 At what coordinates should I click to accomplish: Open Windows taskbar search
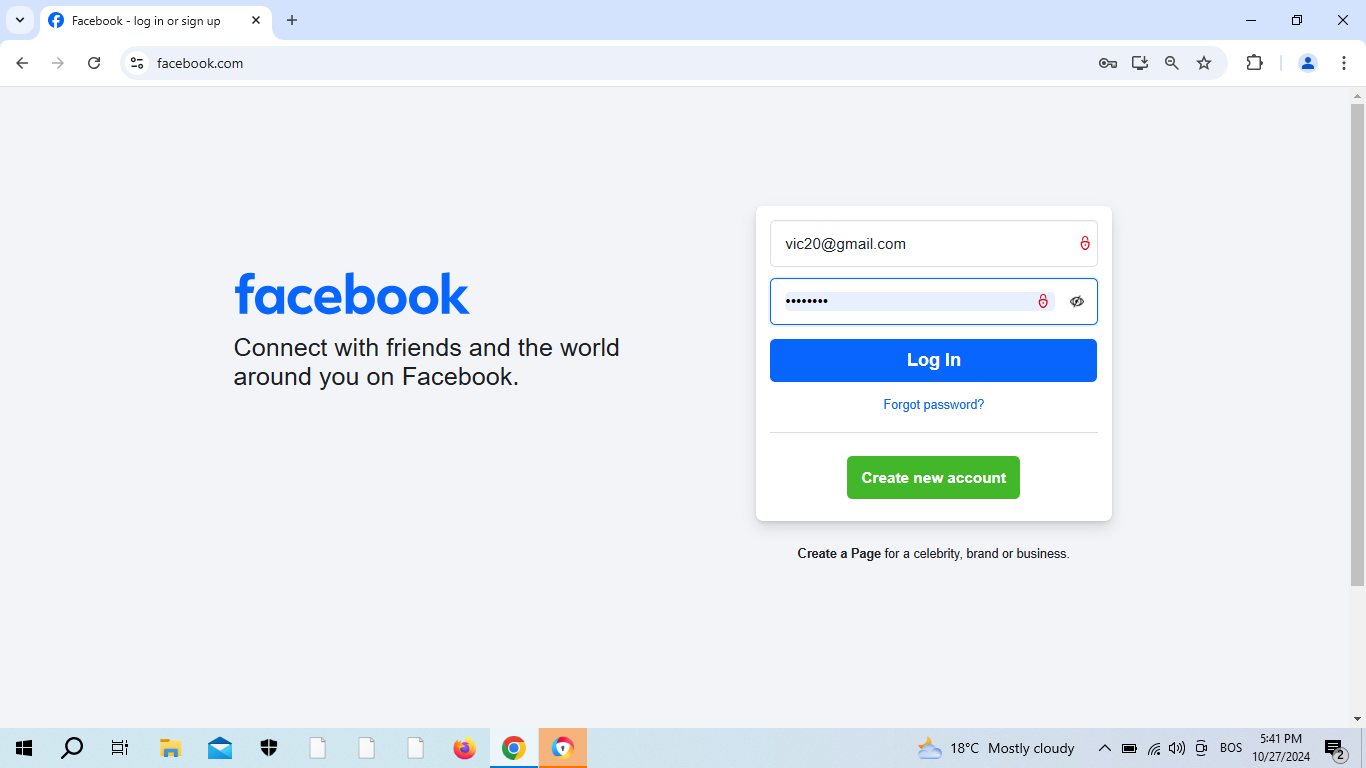click(72, 748)
